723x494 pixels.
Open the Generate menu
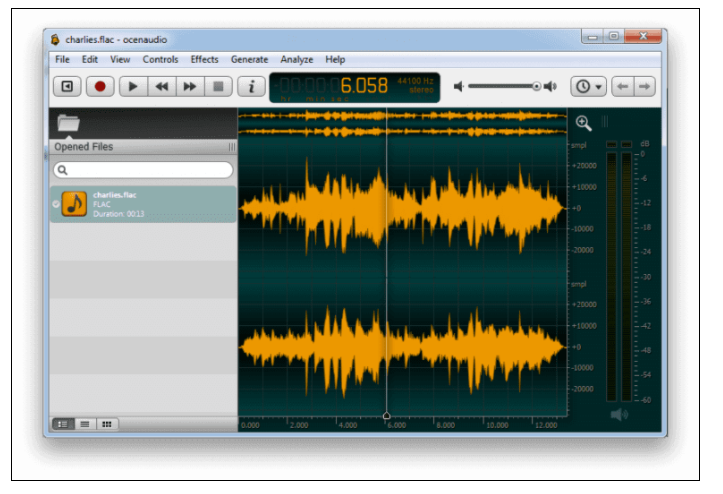point(249,60)
